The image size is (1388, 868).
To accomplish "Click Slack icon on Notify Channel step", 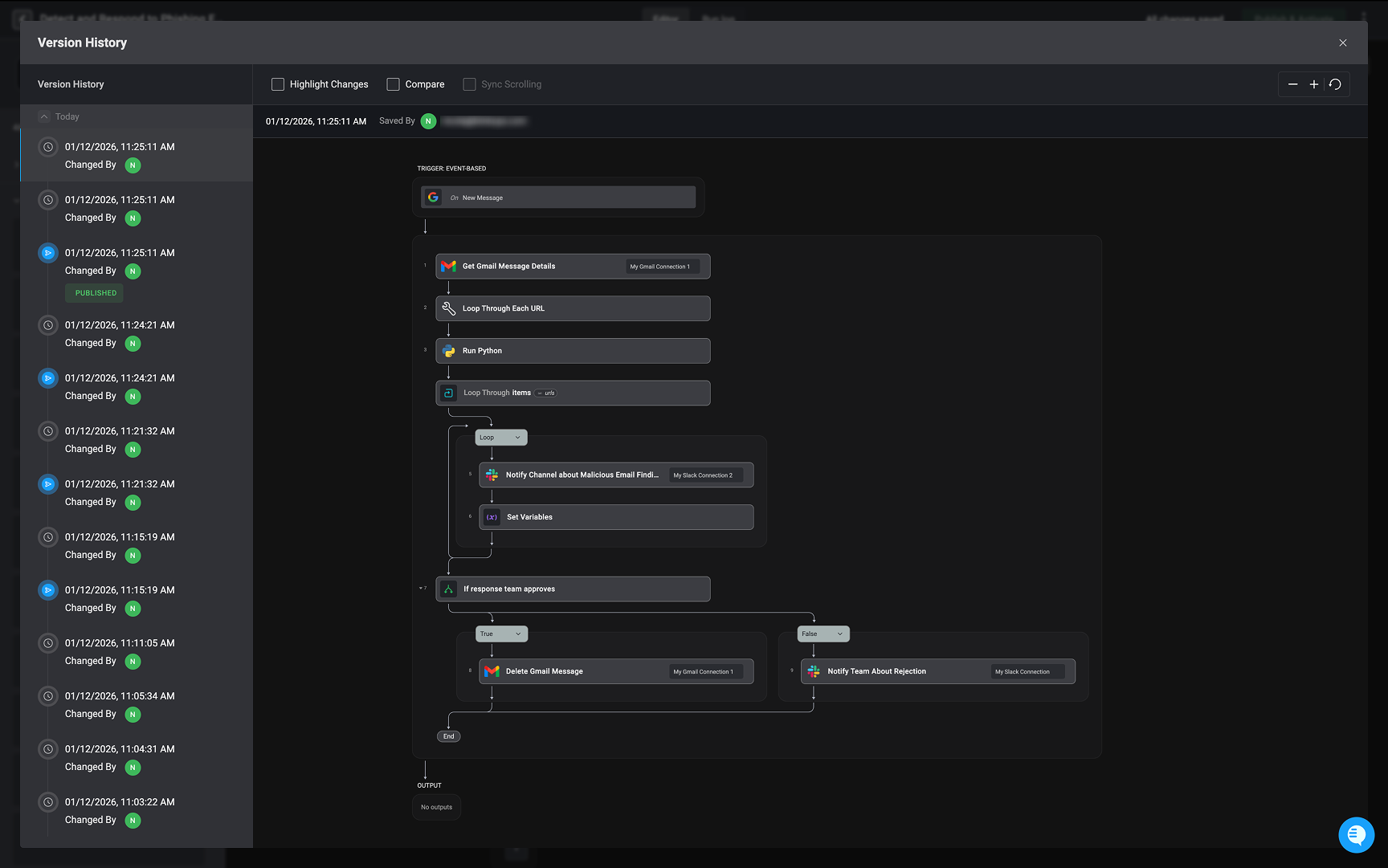I will pyautogui.click(x=492, y=475).
